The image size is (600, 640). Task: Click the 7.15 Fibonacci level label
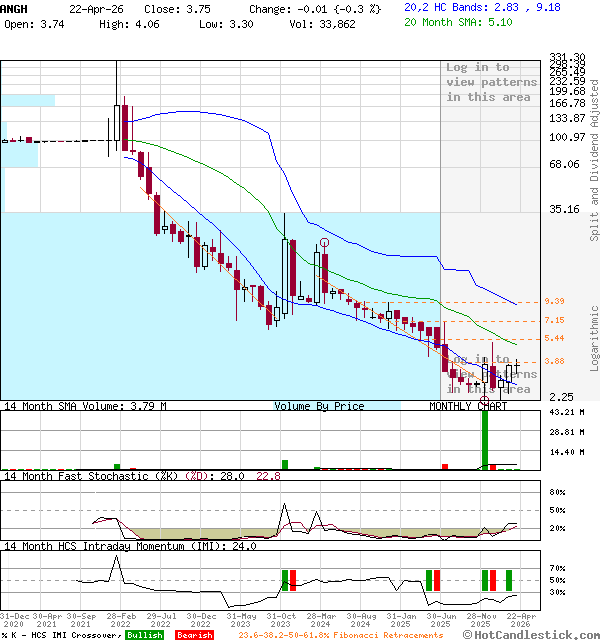555,321
